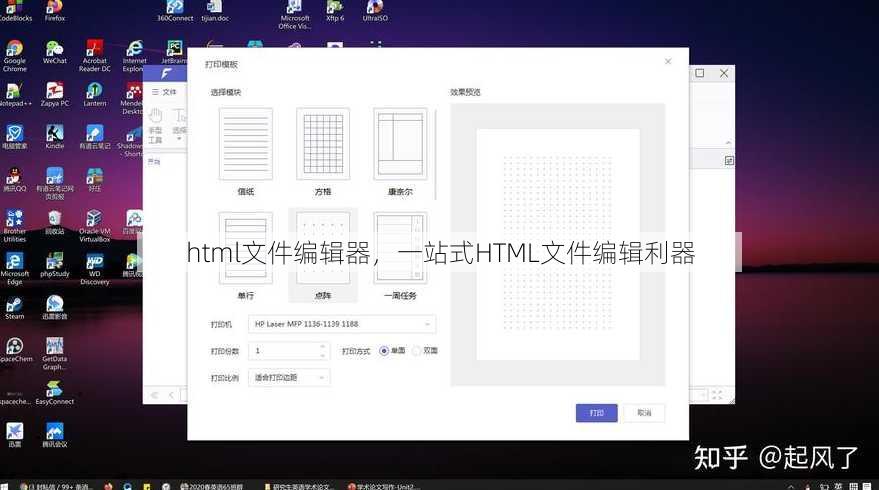Open the 打印比例 scale dropdown
This screenshot has width=879, height=490.
point(289,378)
